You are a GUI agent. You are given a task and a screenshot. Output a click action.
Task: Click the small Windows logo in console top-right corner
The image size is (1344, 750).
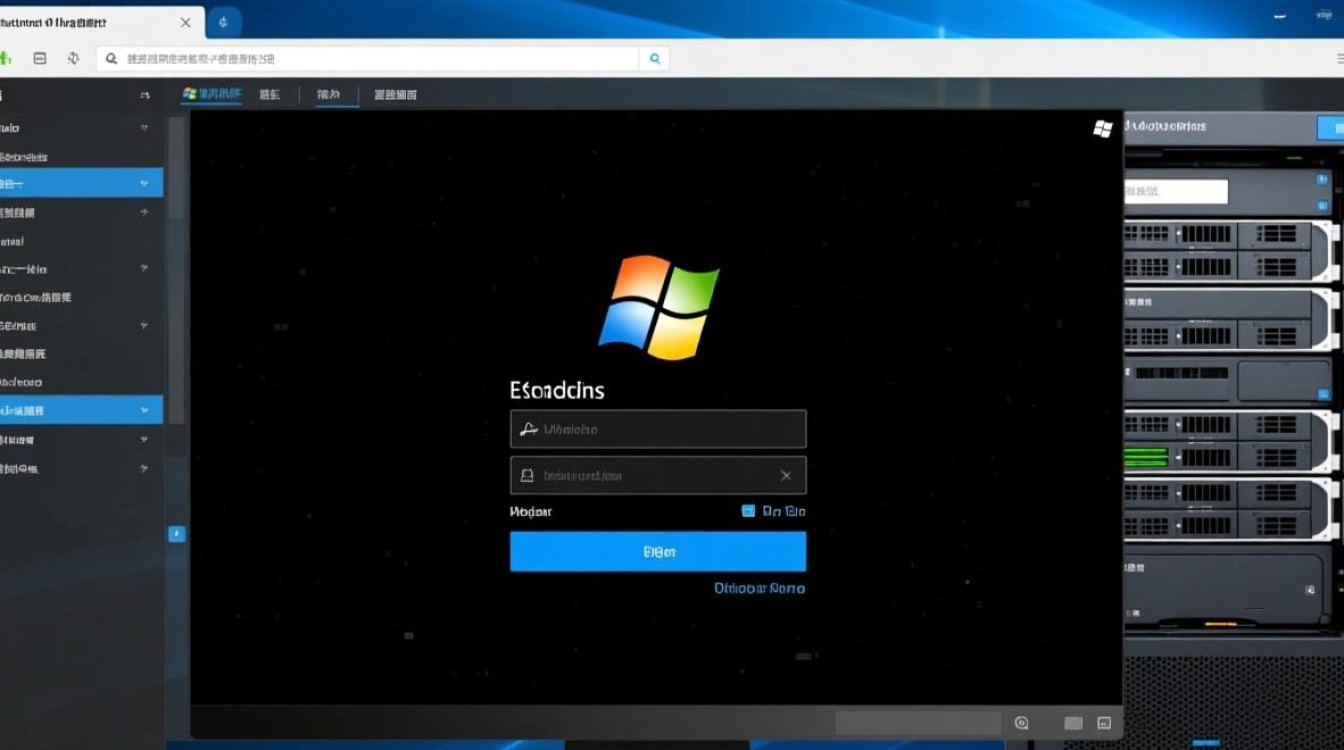click(1103, 128)
